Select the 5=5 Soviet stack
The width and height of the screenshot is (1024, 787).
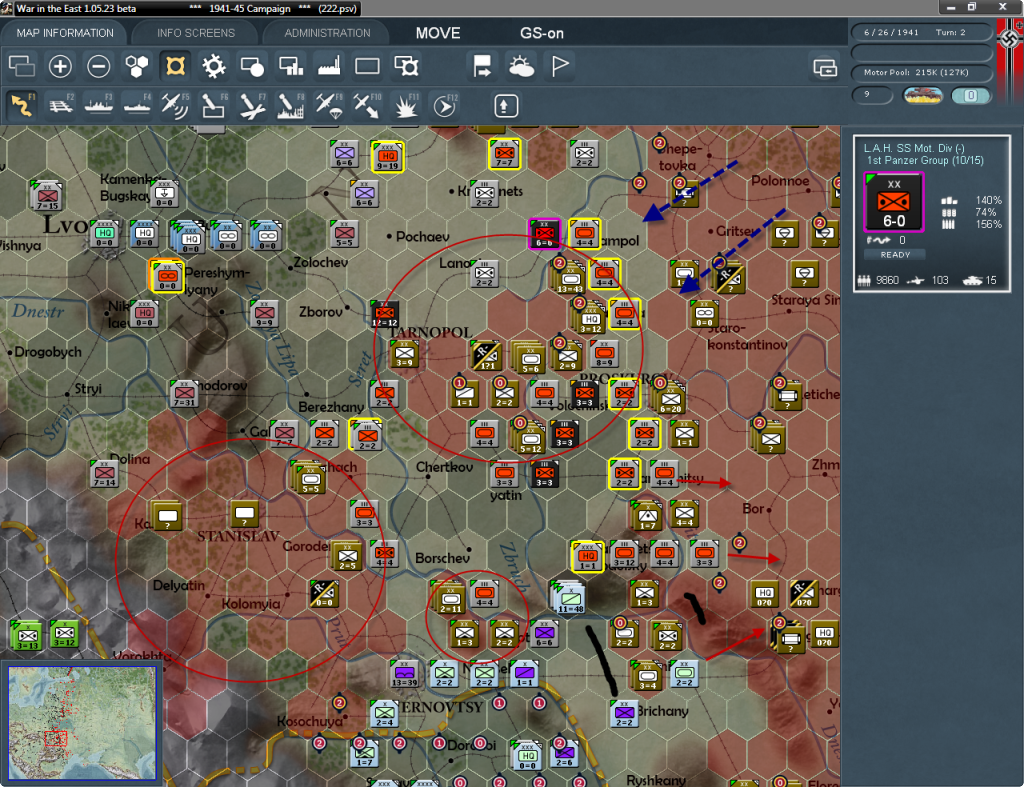310,479
